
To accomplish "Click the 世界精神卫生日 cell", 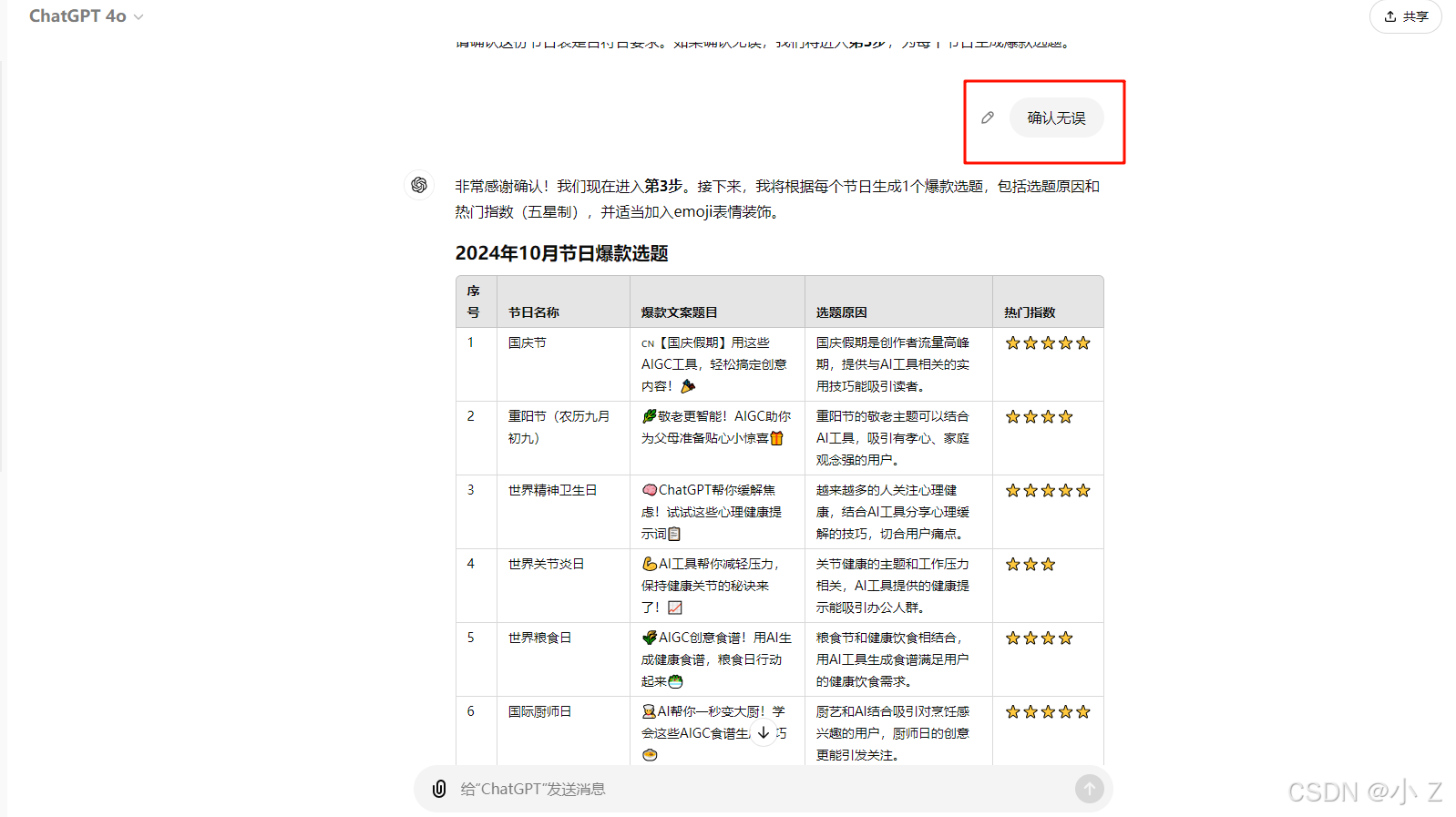I will [563, 512].
